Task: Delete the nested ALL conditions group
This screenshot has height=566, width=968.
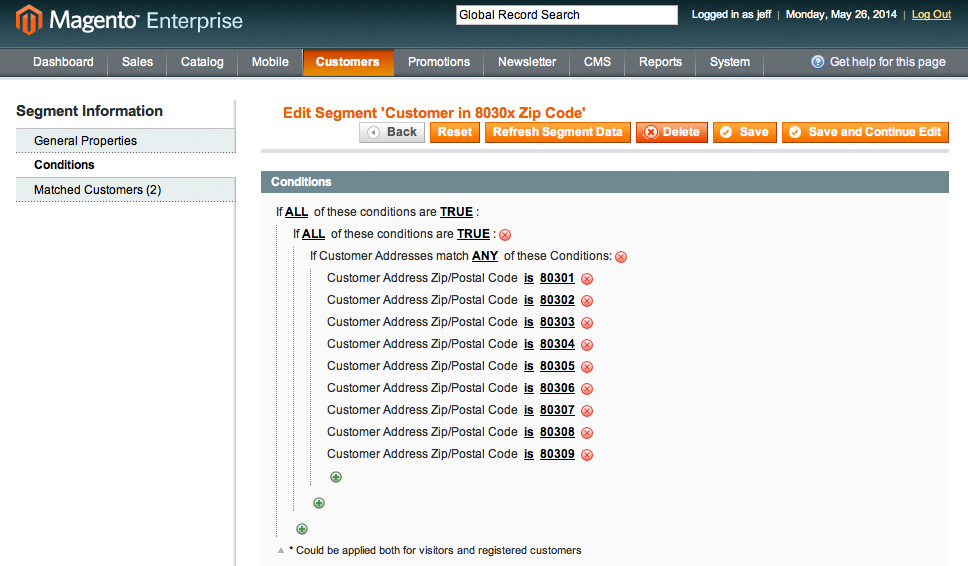Action: 505,235
